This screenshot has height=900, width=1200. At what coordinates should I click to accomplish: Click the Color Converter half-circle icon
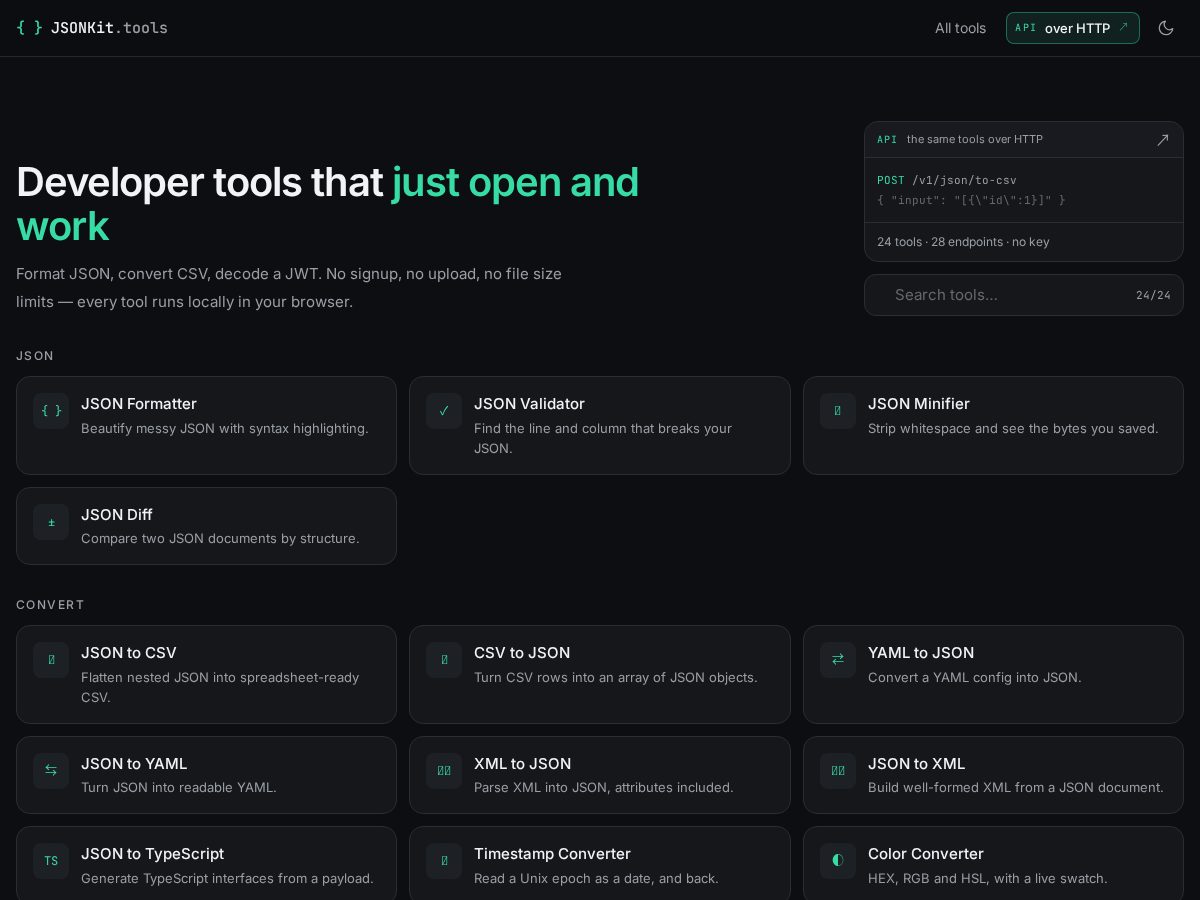tap(838, 861)
